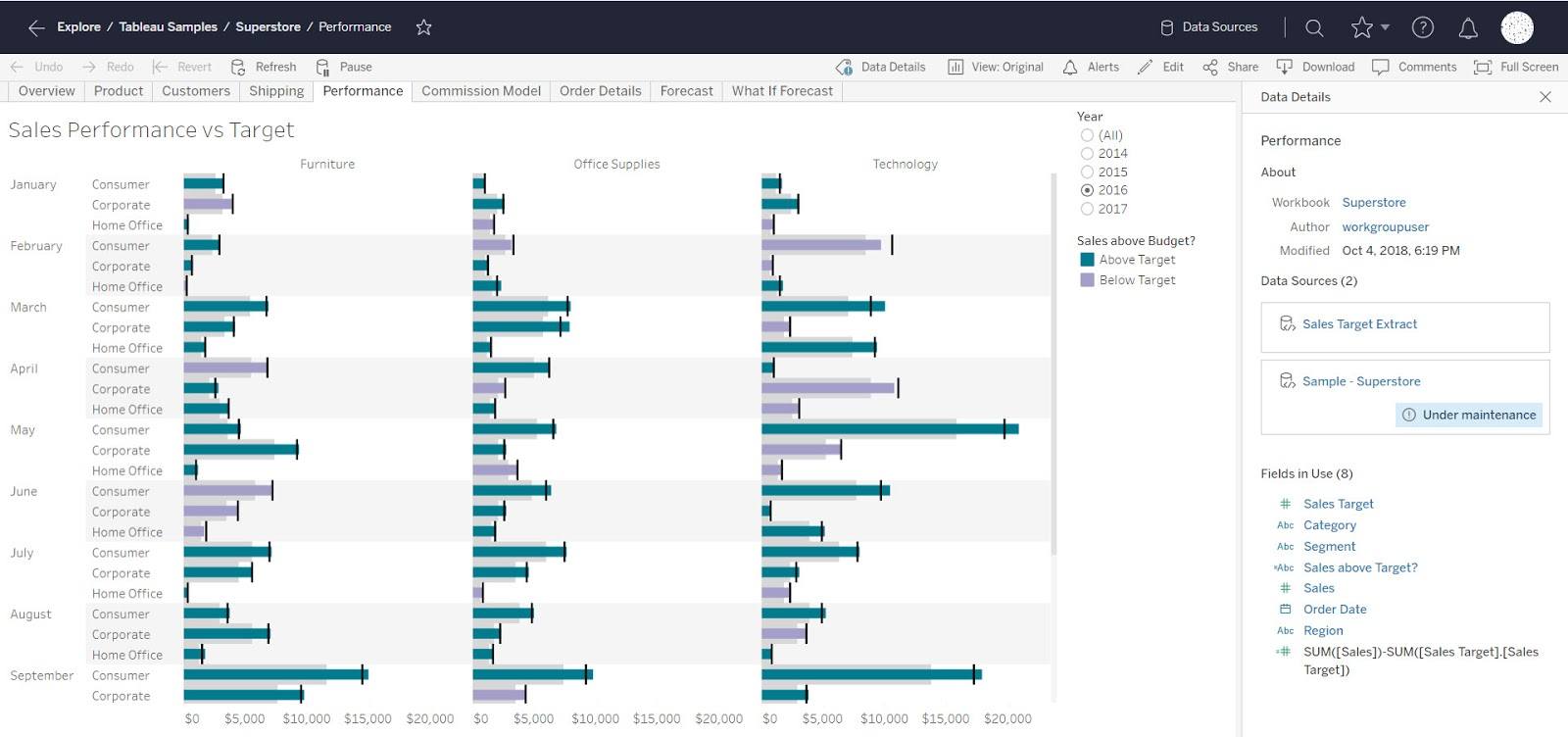The image size is (1568, 737).
Task: Select year 2016 radio button
Action: pyautogui.click(x=1087, y=190)
